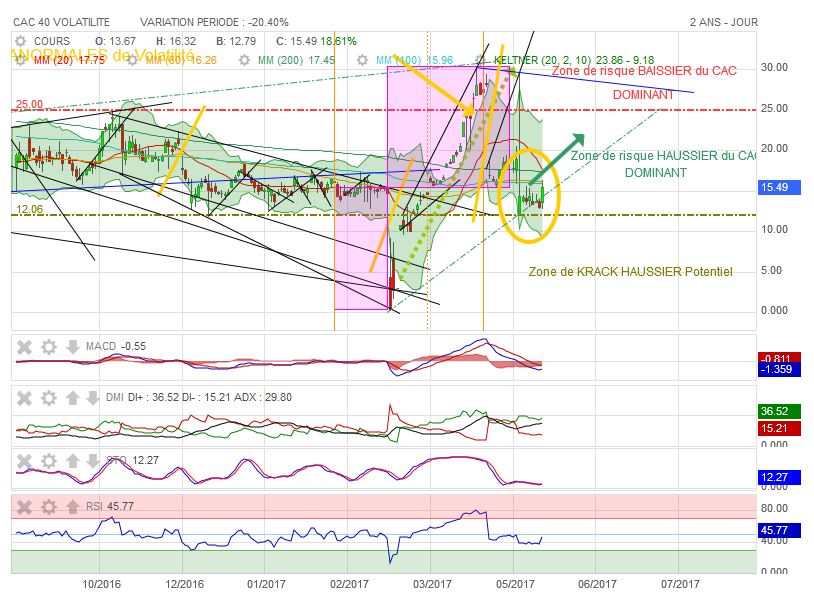Click the 2 ANS - JOUR period label
Viewport: 814px width, 601px height.
click(724, 22)
